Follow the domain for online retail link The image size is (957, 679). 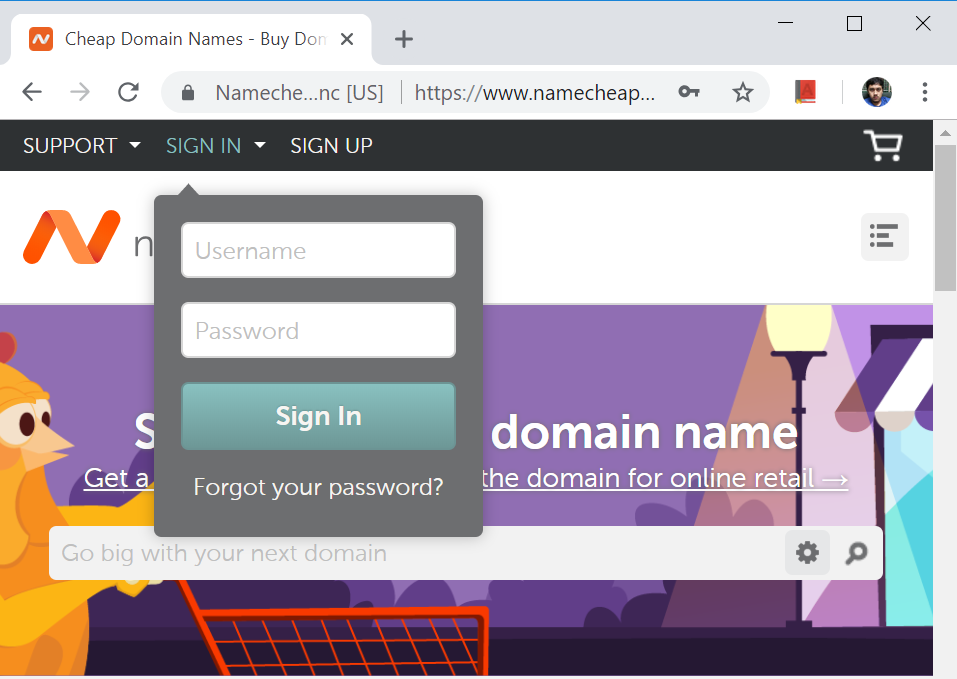click(663, 478)
